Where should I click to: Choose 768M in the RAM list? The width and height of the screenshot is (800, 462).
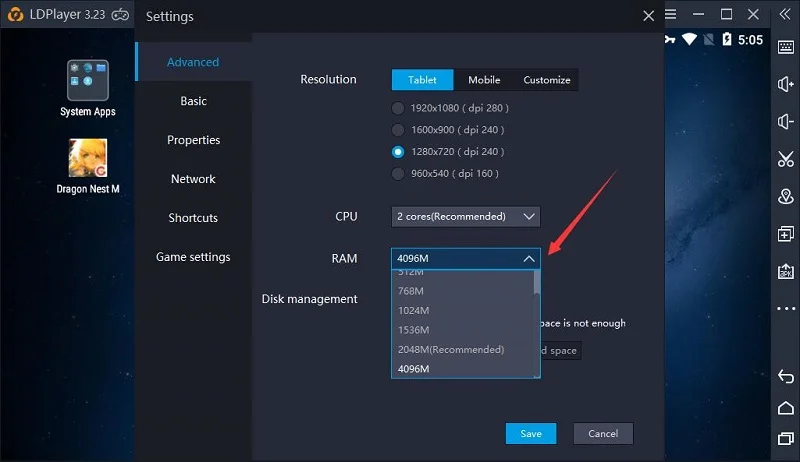462,291
